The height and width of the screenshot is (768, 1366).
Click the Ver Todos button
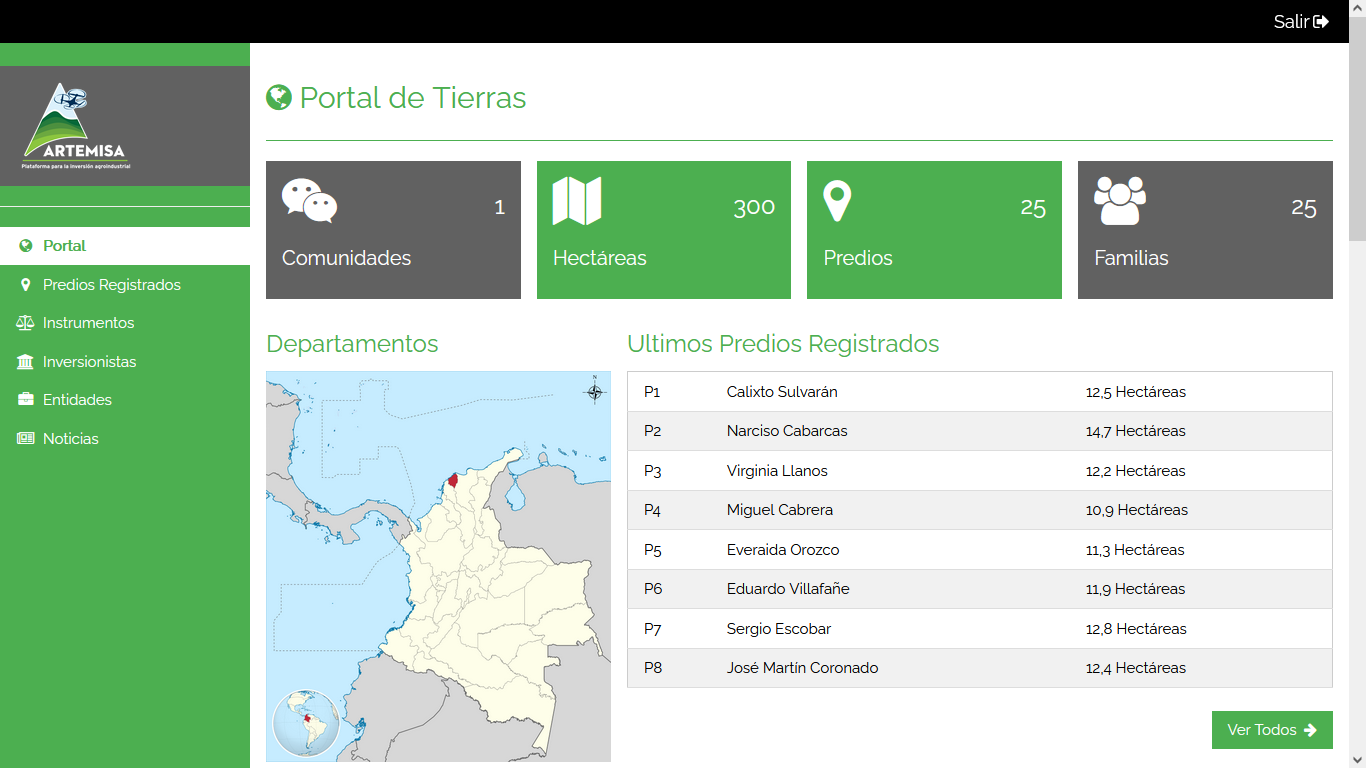pos(1272,730)
